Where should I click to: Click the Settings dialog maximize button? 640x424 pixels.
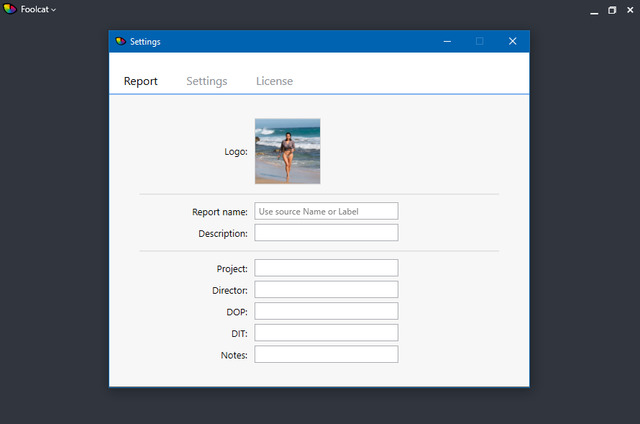pyautogui.click(x=479, y=41)
